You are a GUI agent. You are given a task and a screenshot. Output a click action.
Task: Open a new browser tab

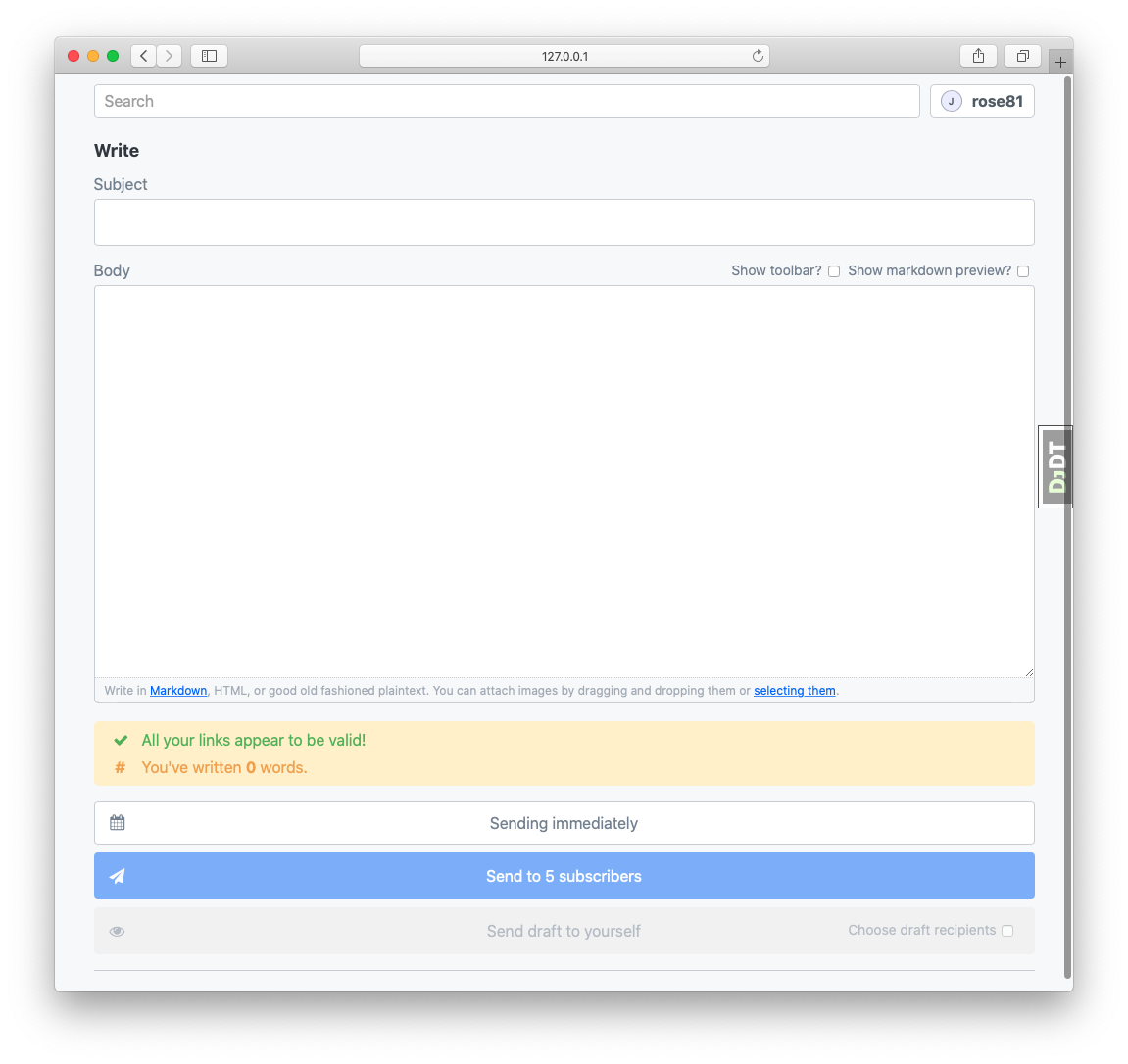[x=1060, y=62]
